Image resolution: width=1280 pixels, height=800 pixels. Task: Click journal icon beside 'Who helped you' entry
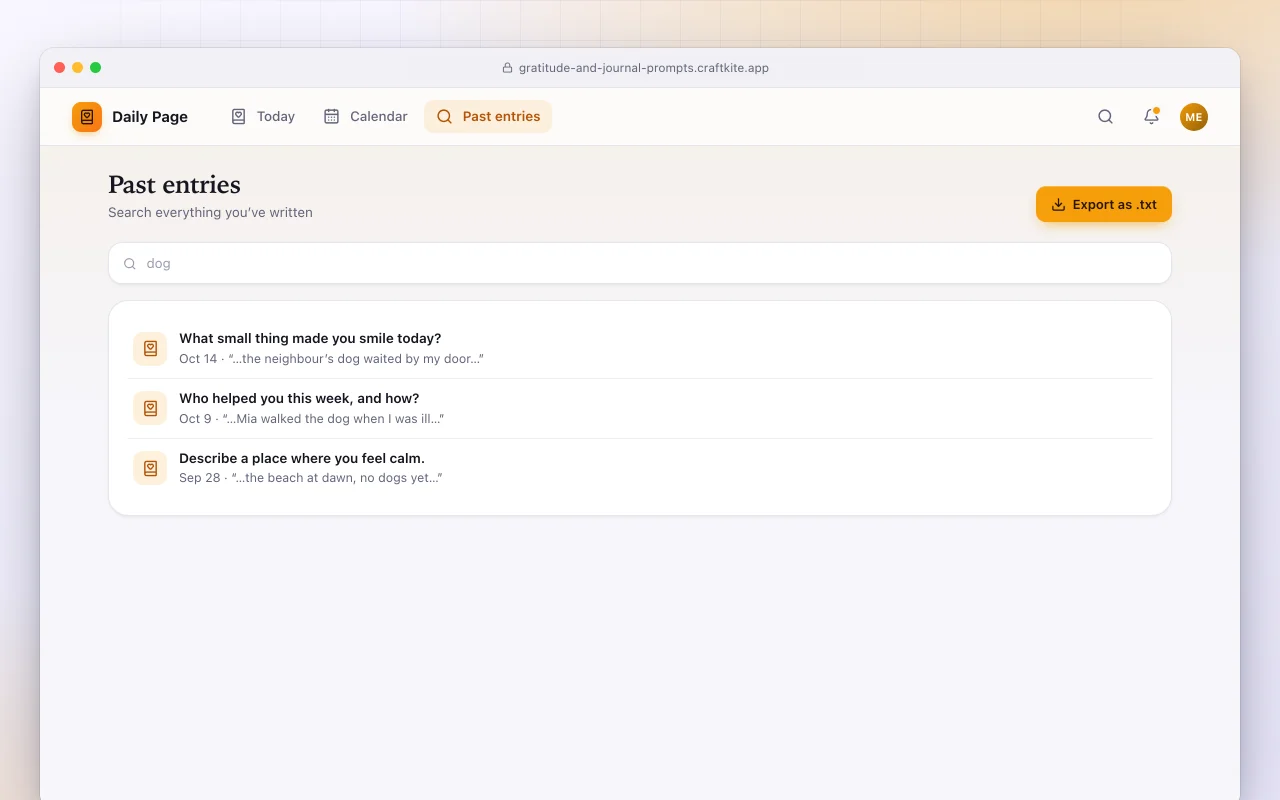tap(150, 408)
